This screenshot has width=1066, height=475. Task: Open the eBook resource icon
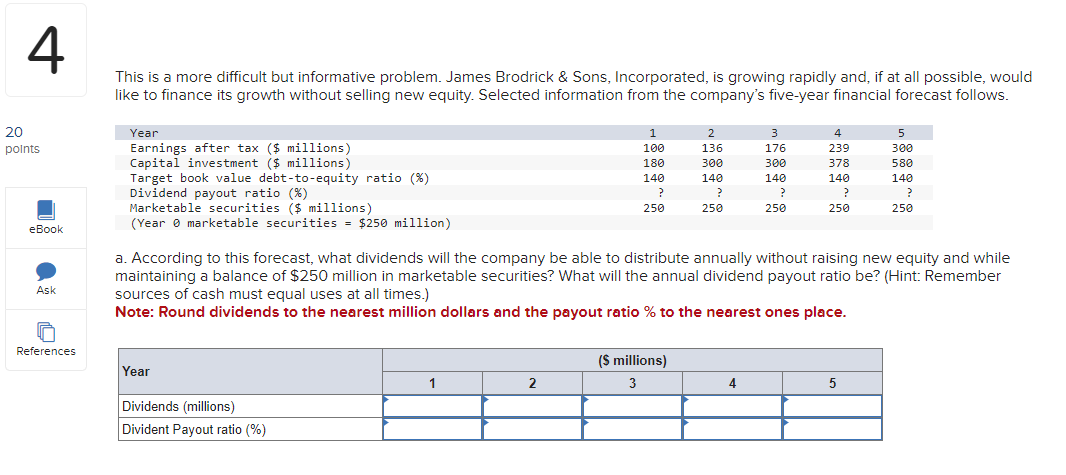coord(46,209)
